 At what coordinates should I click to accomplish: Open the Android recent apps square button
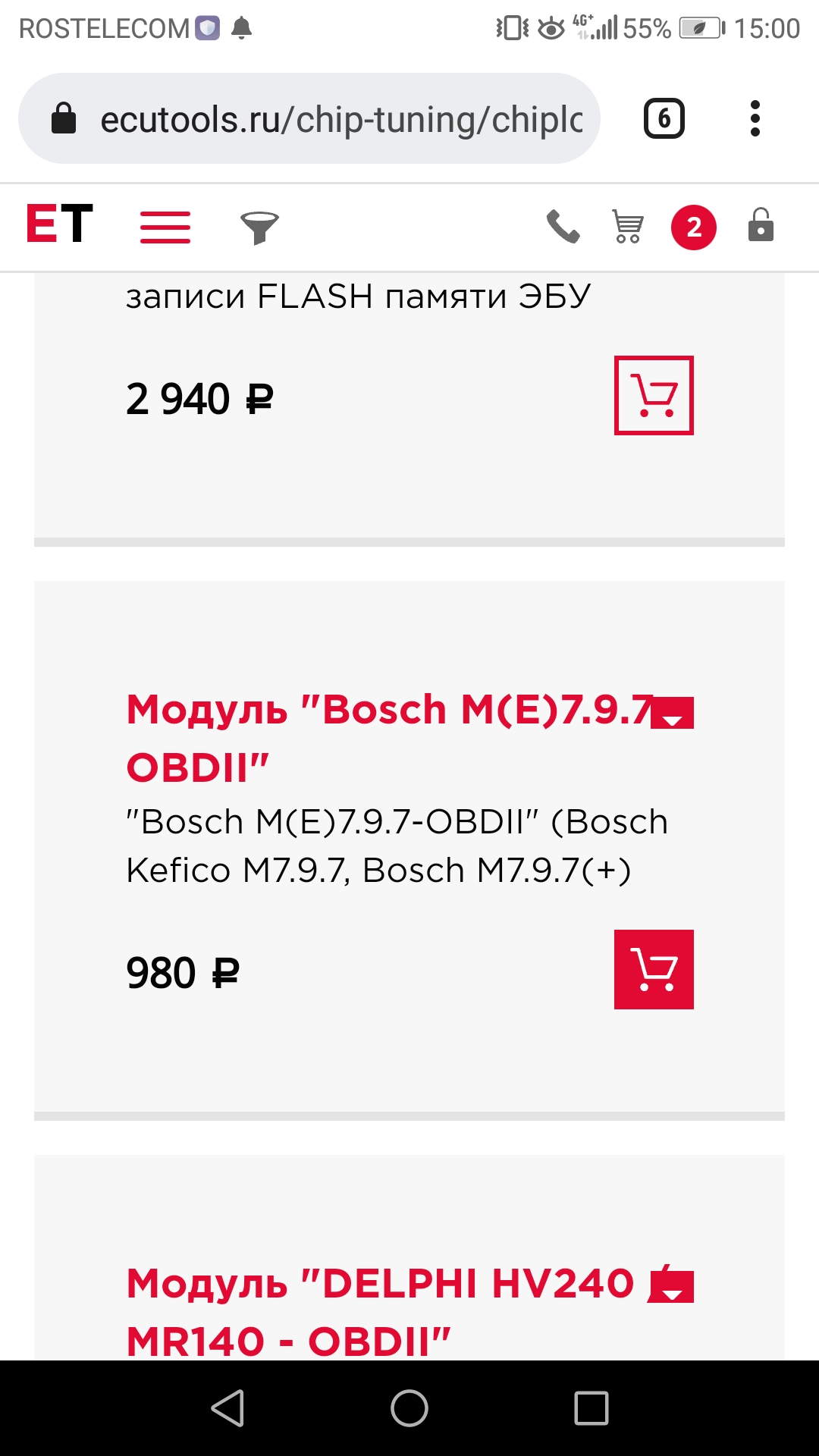pos(591,1408)
